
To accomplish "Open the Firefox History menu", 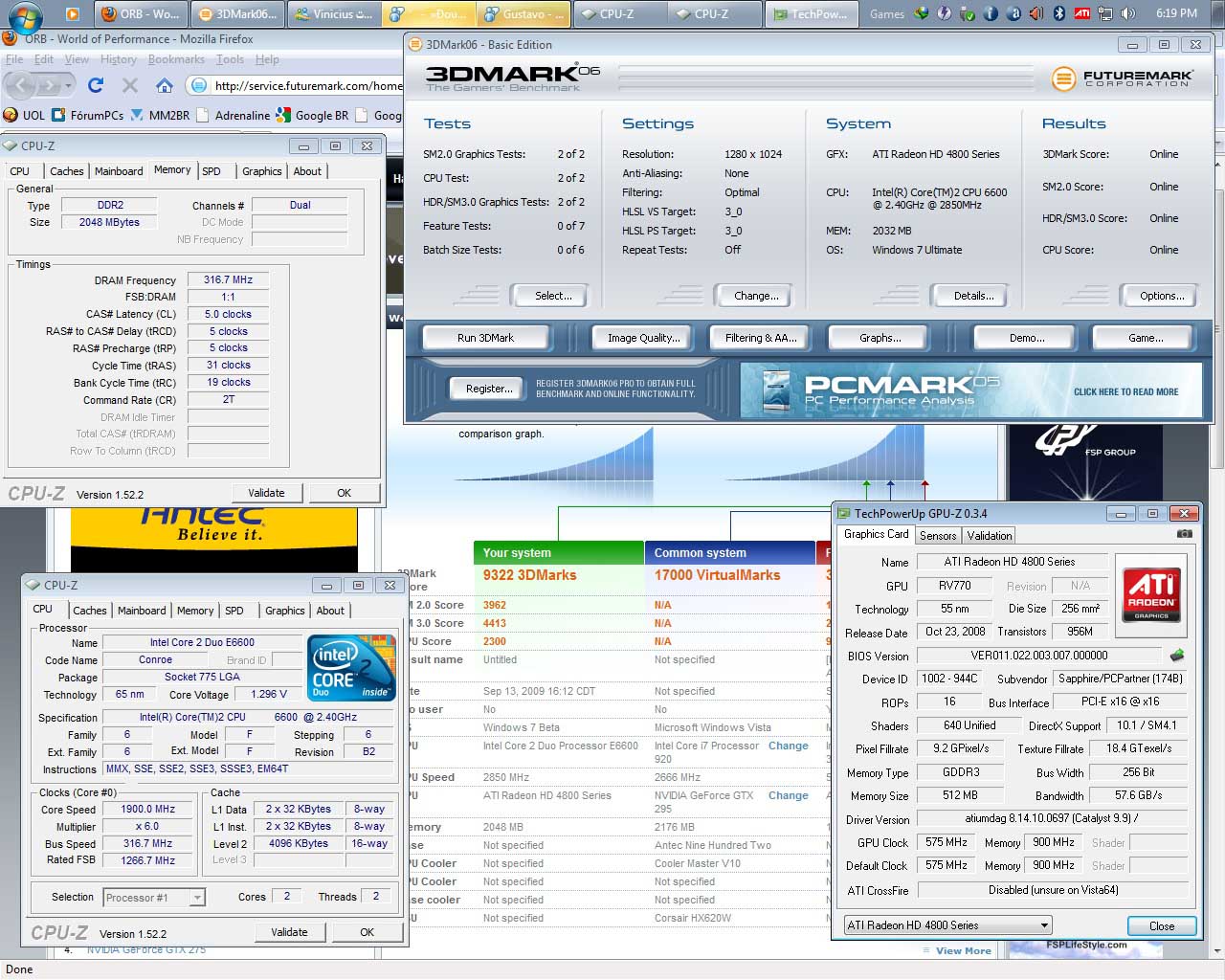I will tap(118, 59).
